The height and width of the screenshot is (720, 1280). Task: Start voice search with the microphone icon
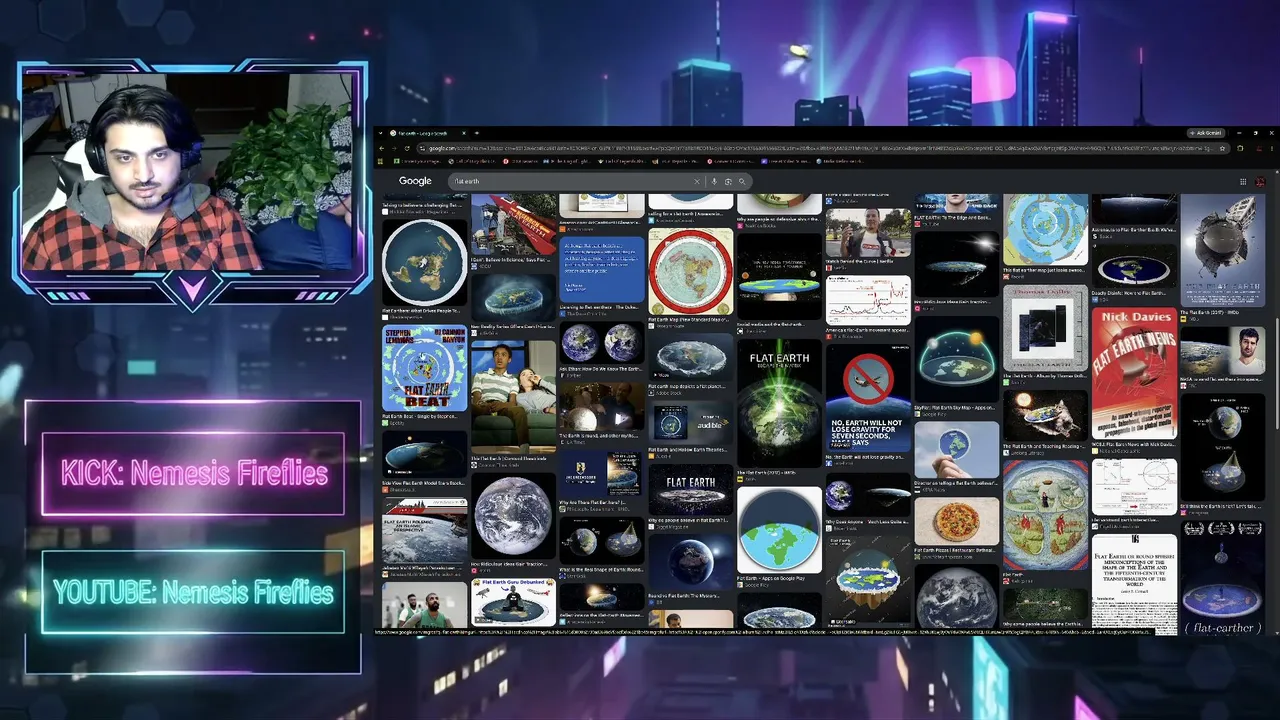(x=714, y=181)
